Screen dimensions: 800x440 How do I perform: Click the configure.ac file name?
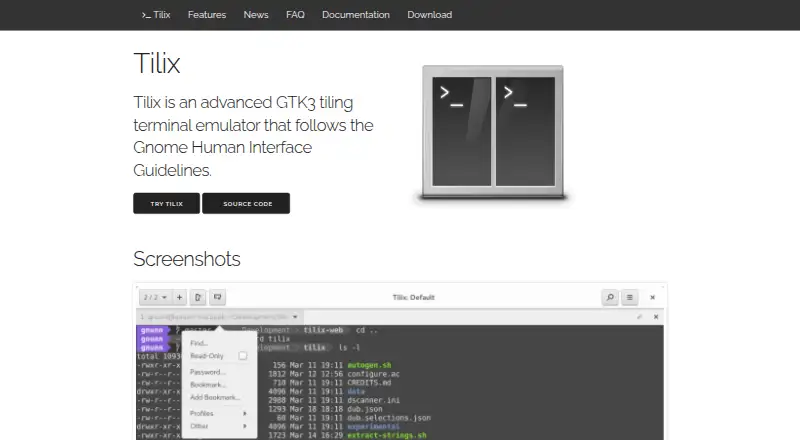click(373, 374)
